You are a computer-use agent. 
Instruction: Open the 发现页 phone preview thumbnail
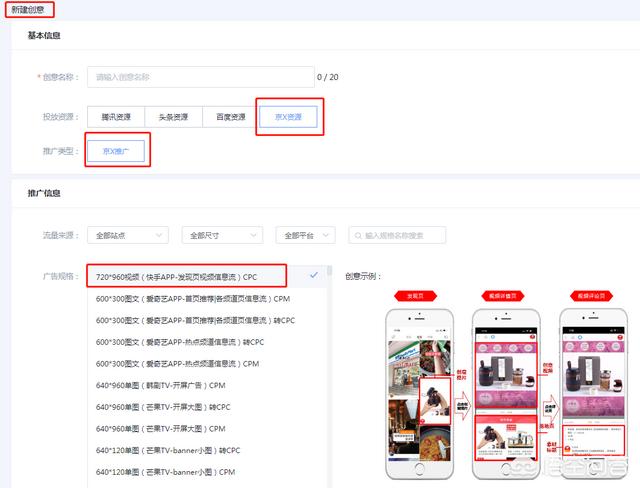[419, 394]
